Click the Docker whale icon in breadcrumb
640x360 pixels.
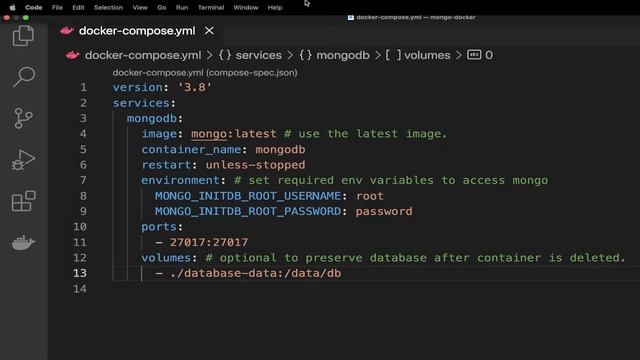click(x=73, y=55)
